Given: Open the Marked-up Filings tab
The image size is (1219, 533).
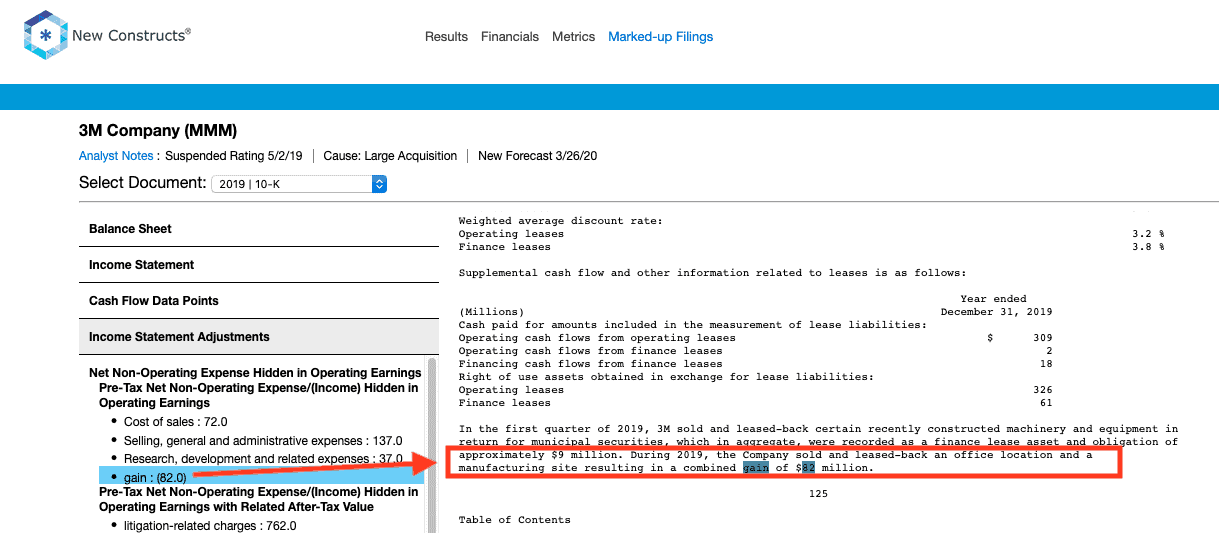Looking at the screenshot, I should click(x=661, y=37).
